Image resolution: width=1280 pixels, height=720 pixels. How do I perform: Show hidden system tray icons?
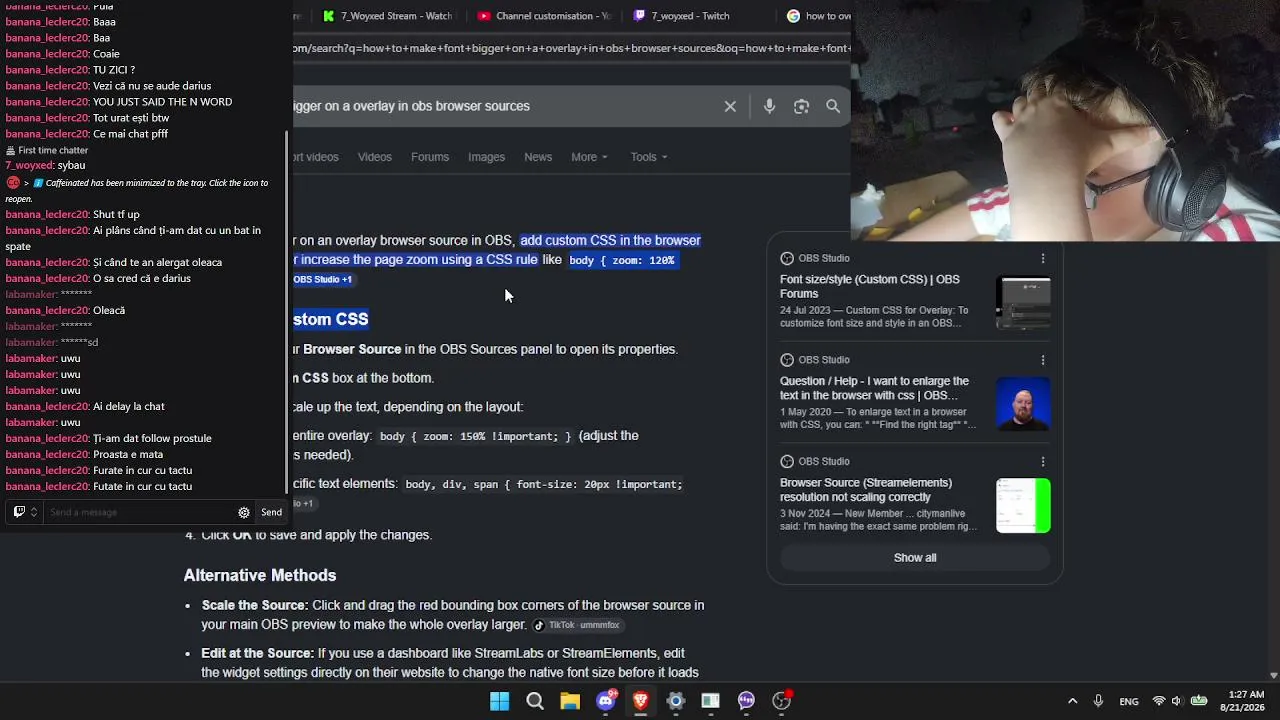[1072, 701]
